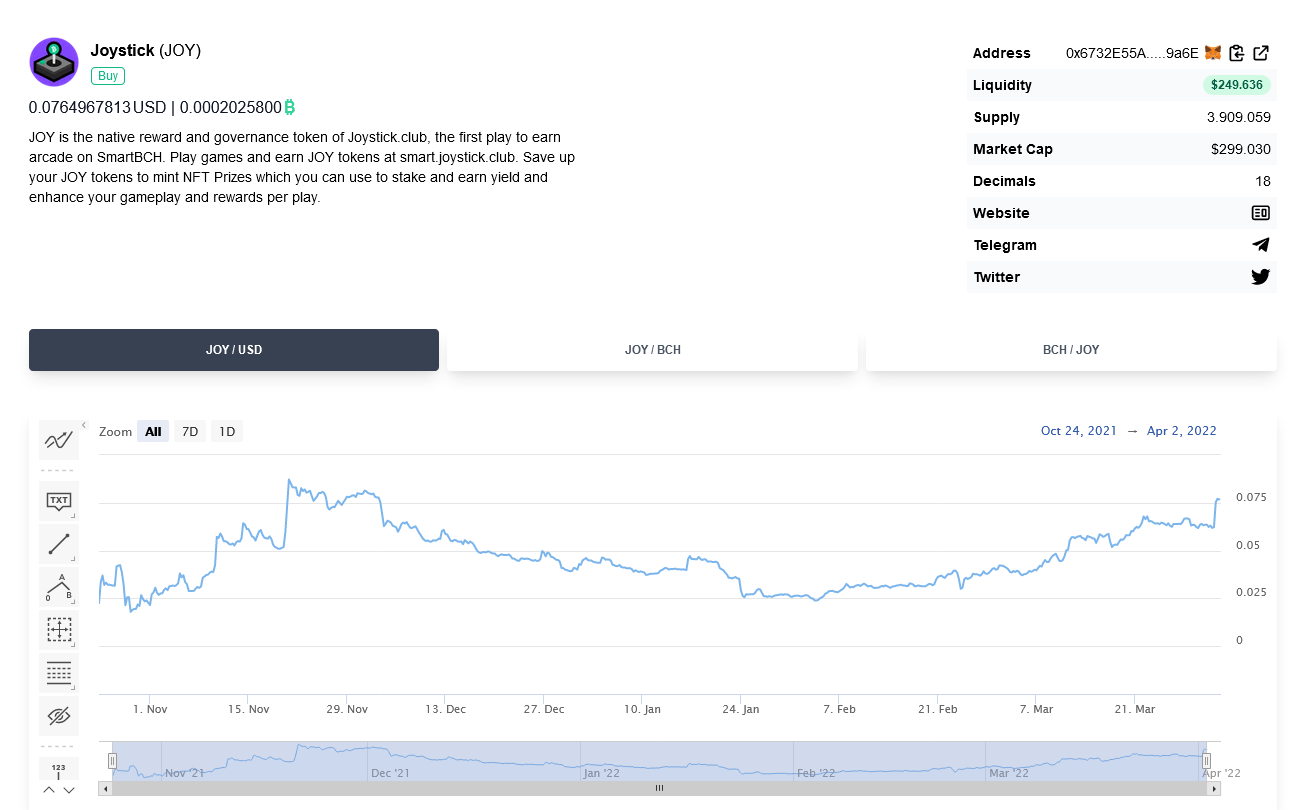The image size is (1315, 810).
Task: Click the Telegram row label
Action: click(x=1005, y=245)
